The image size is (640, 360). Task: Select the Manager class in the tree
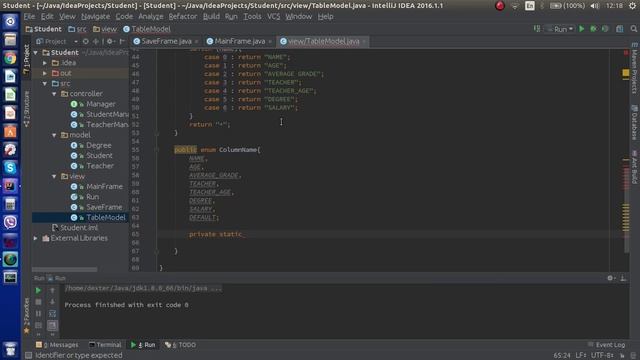click(100, 104)
